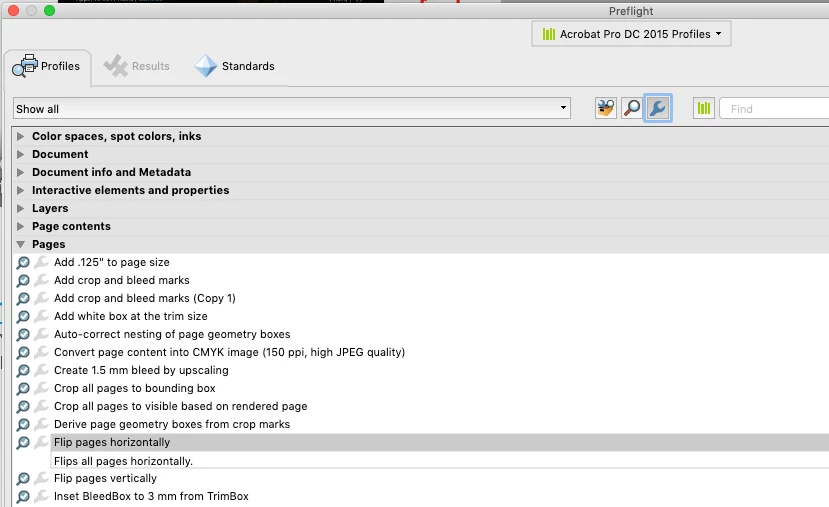The image size is (829, 507).
Task: Click wrench icon for Crop all pages to bounding box
Action: pyautogui.click(x=41, y=388)
